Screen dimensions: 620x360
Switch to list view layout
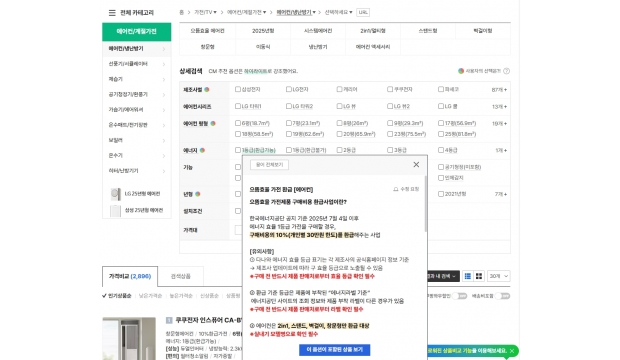[468, 276]
